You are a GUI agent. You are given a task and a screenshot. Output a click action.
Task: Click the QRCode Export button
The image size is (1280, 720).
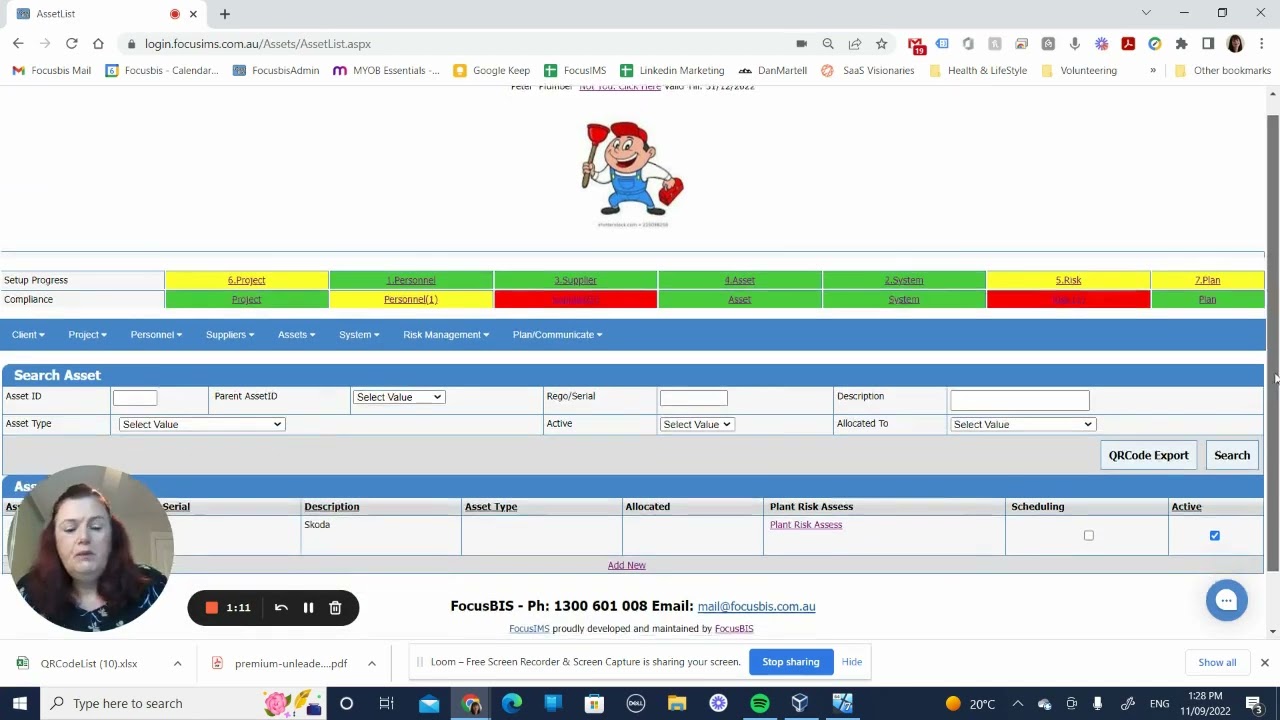click(x=1148, y=455)
